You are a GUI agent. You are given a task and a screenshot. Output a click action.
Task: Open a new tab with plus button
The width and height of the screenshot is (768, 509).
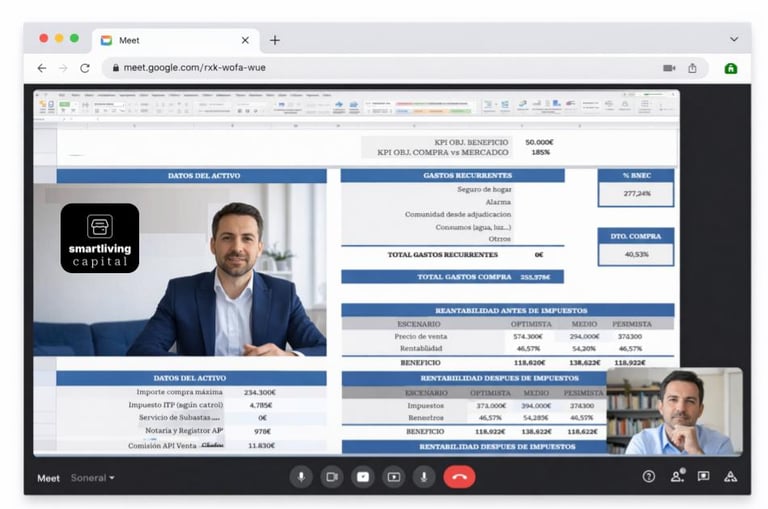275,40
